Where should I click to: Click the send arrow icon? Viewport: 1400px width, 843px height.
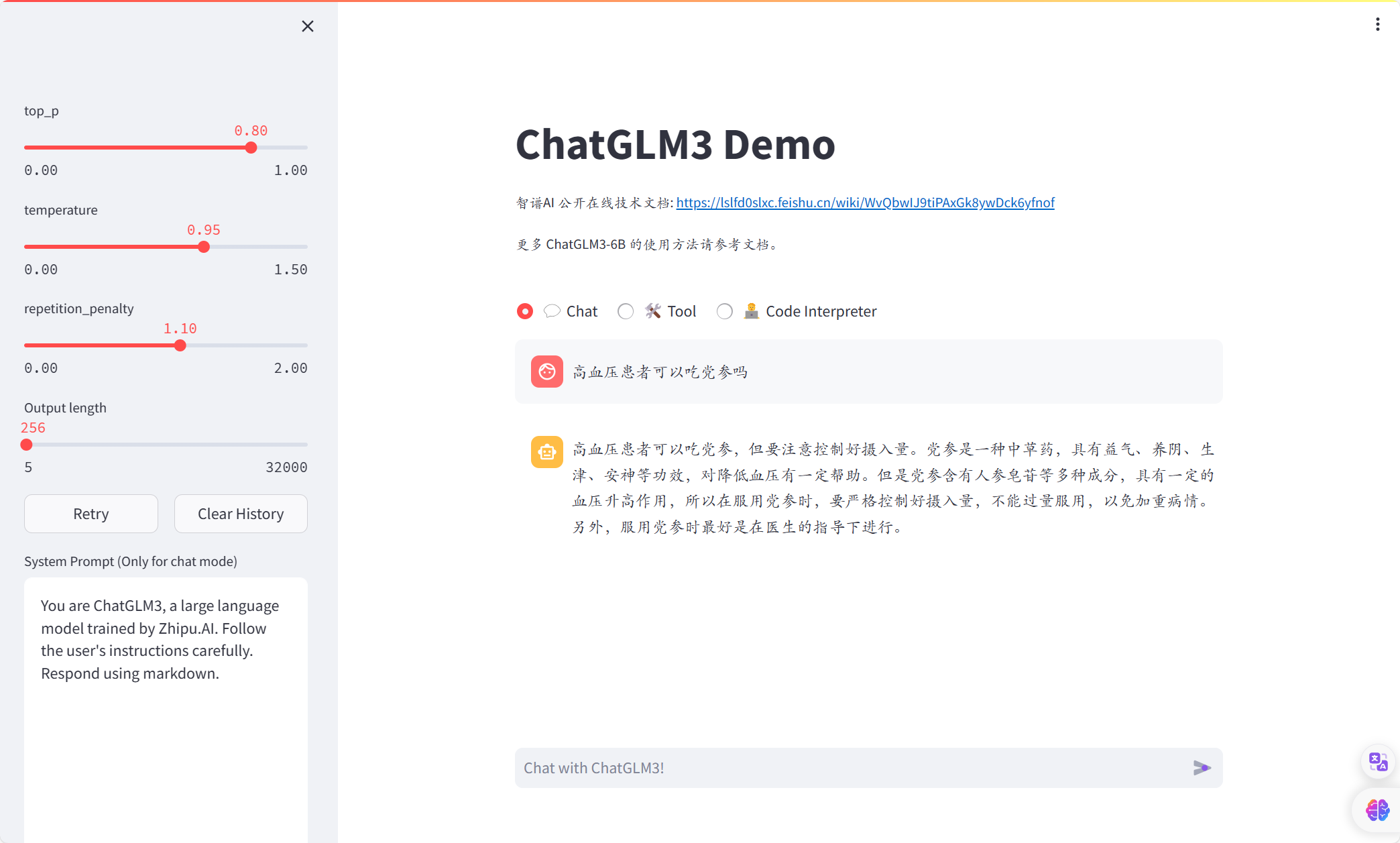[x=1202, y=768]
